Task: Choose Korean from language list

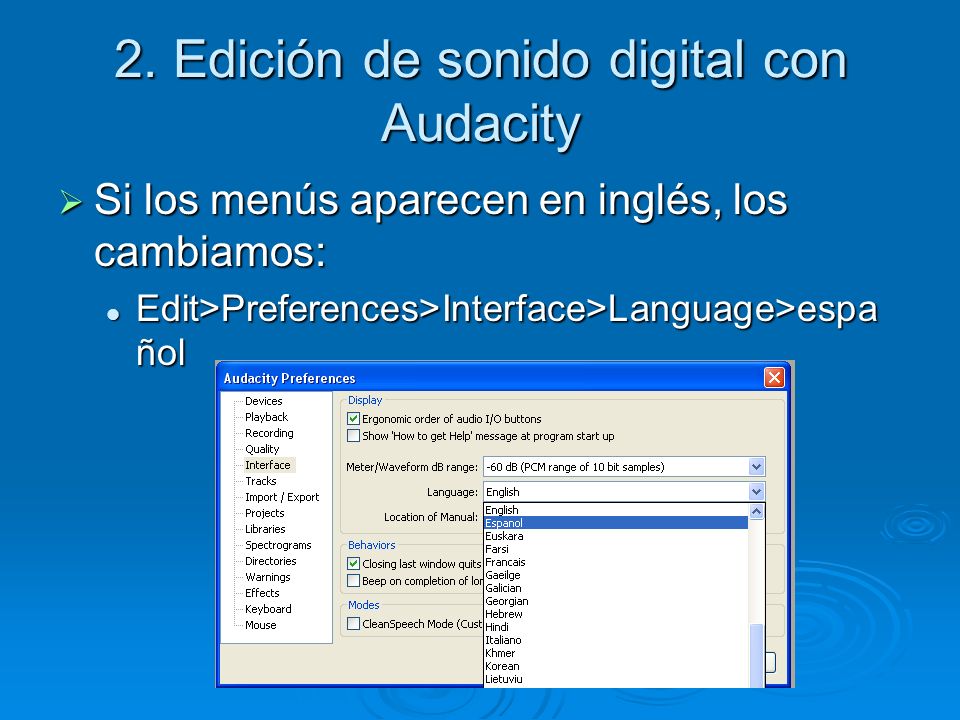Action: pos(616,666)
